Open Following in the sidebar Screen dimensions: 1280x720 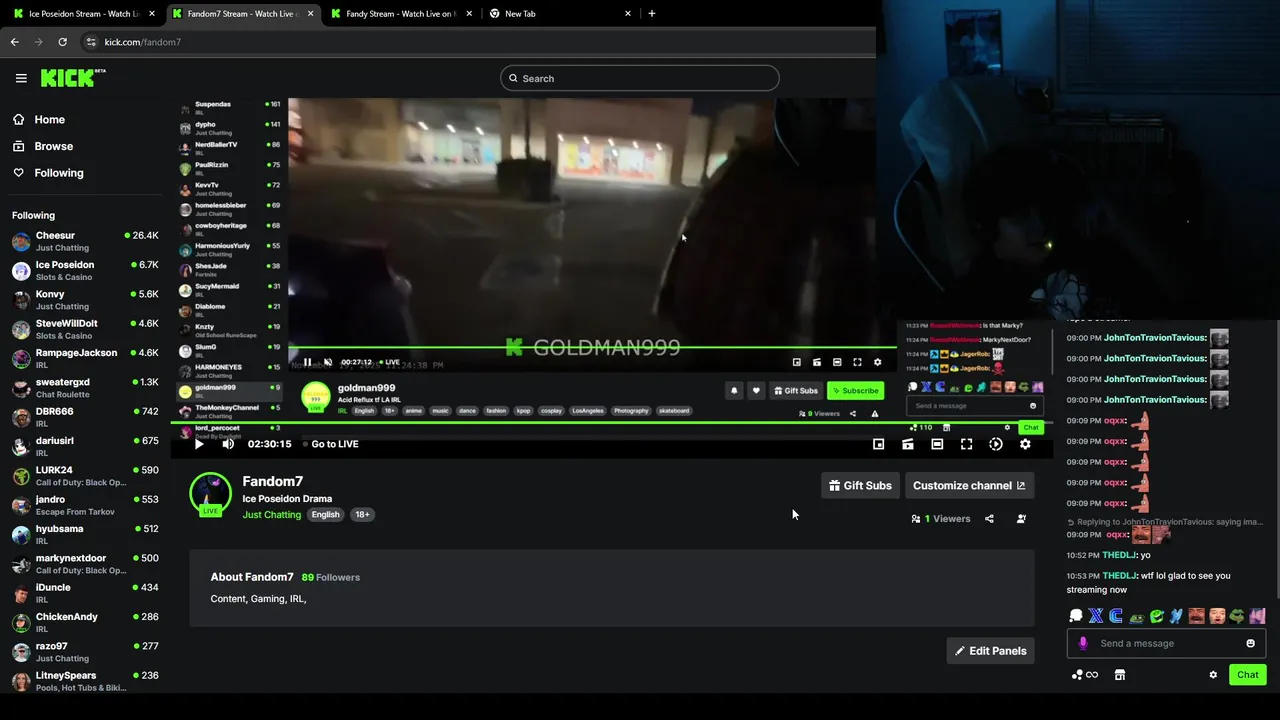pyautogui.click(x=48, y=173)
